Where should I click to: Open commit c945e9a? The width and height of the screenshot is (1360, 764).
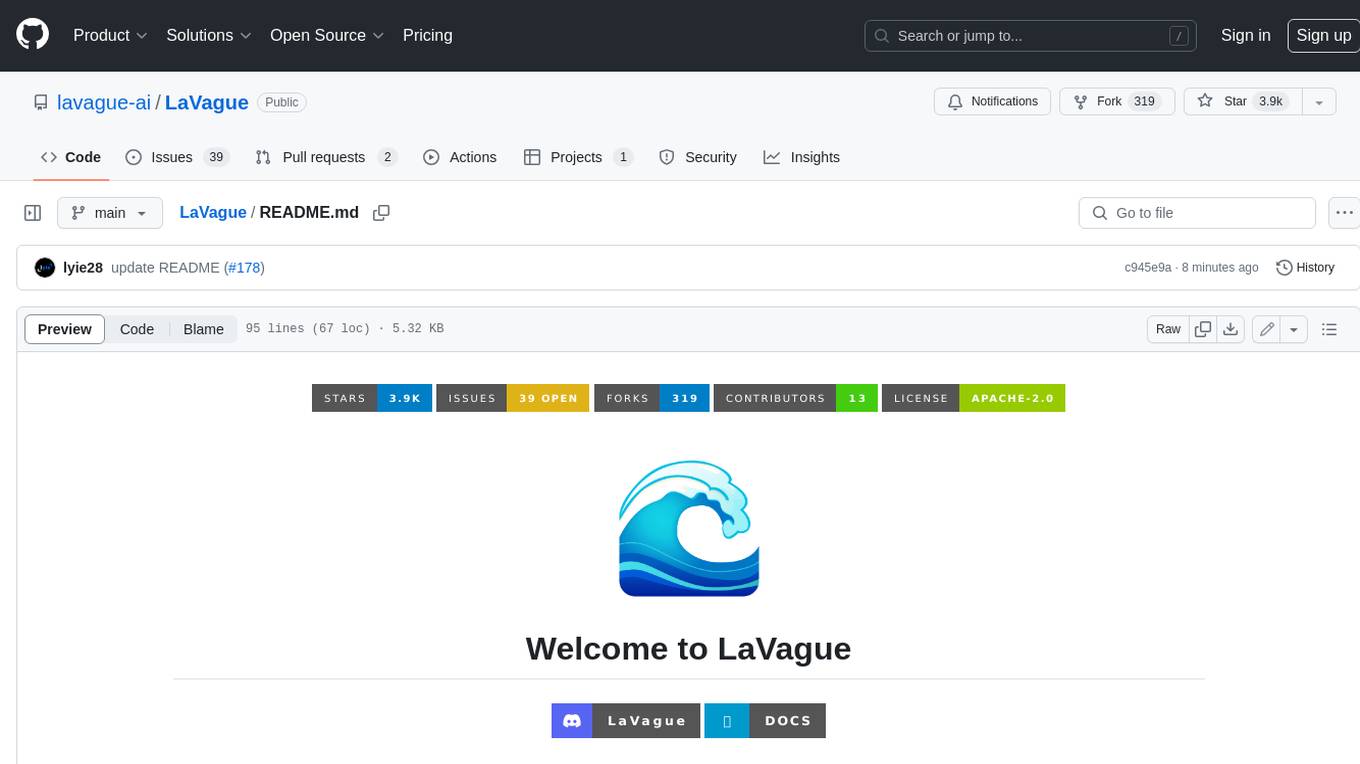(1147, 268)
